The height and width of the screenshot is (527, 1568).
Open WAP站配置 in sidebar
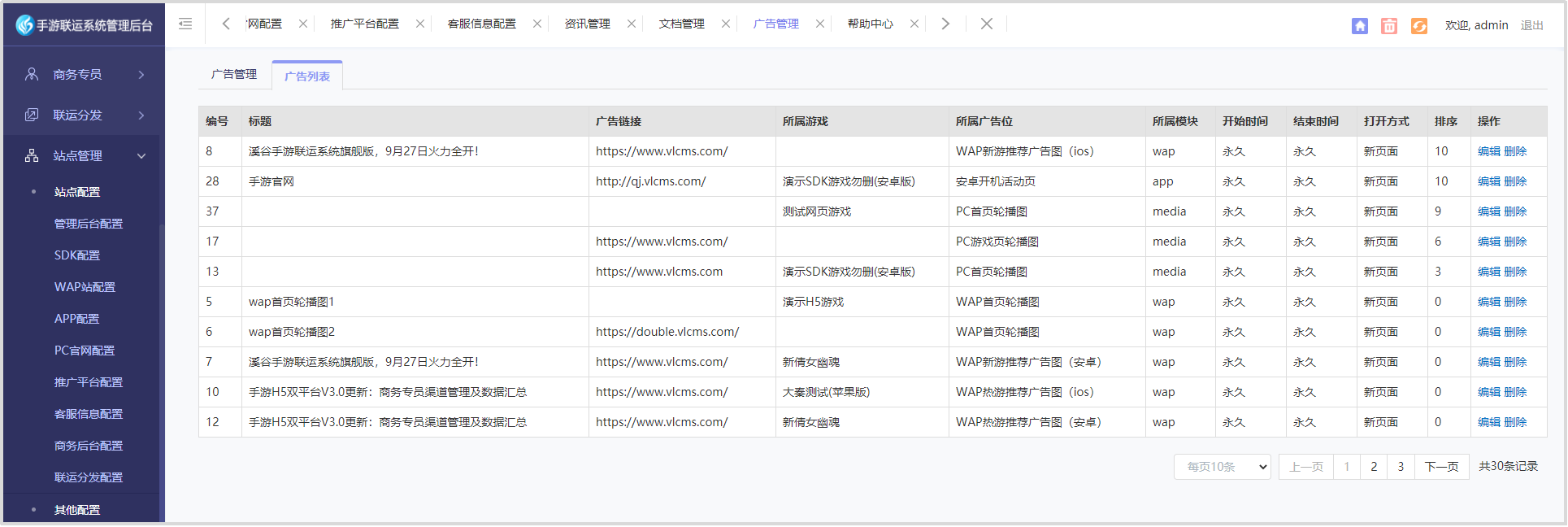pos(85,287)
